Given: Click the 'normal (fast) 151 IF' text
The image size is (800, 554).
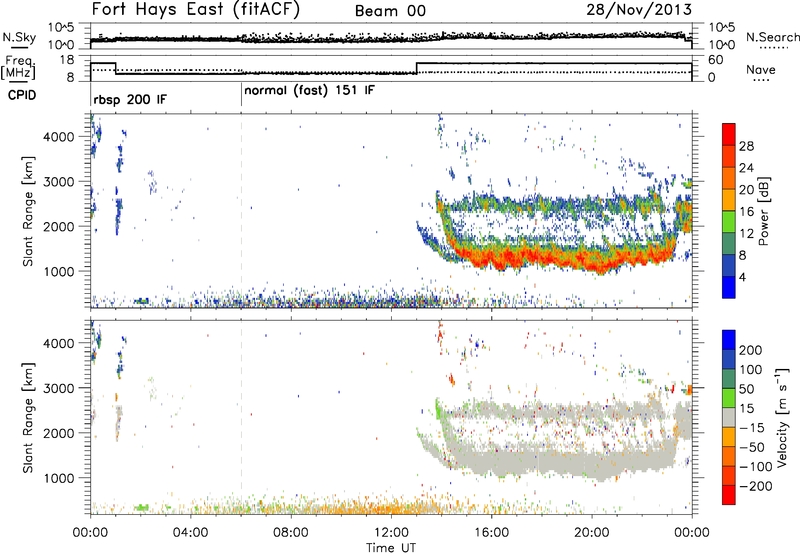Looking at the screenshot, I should pyautogui.click(x=309, y=91).
